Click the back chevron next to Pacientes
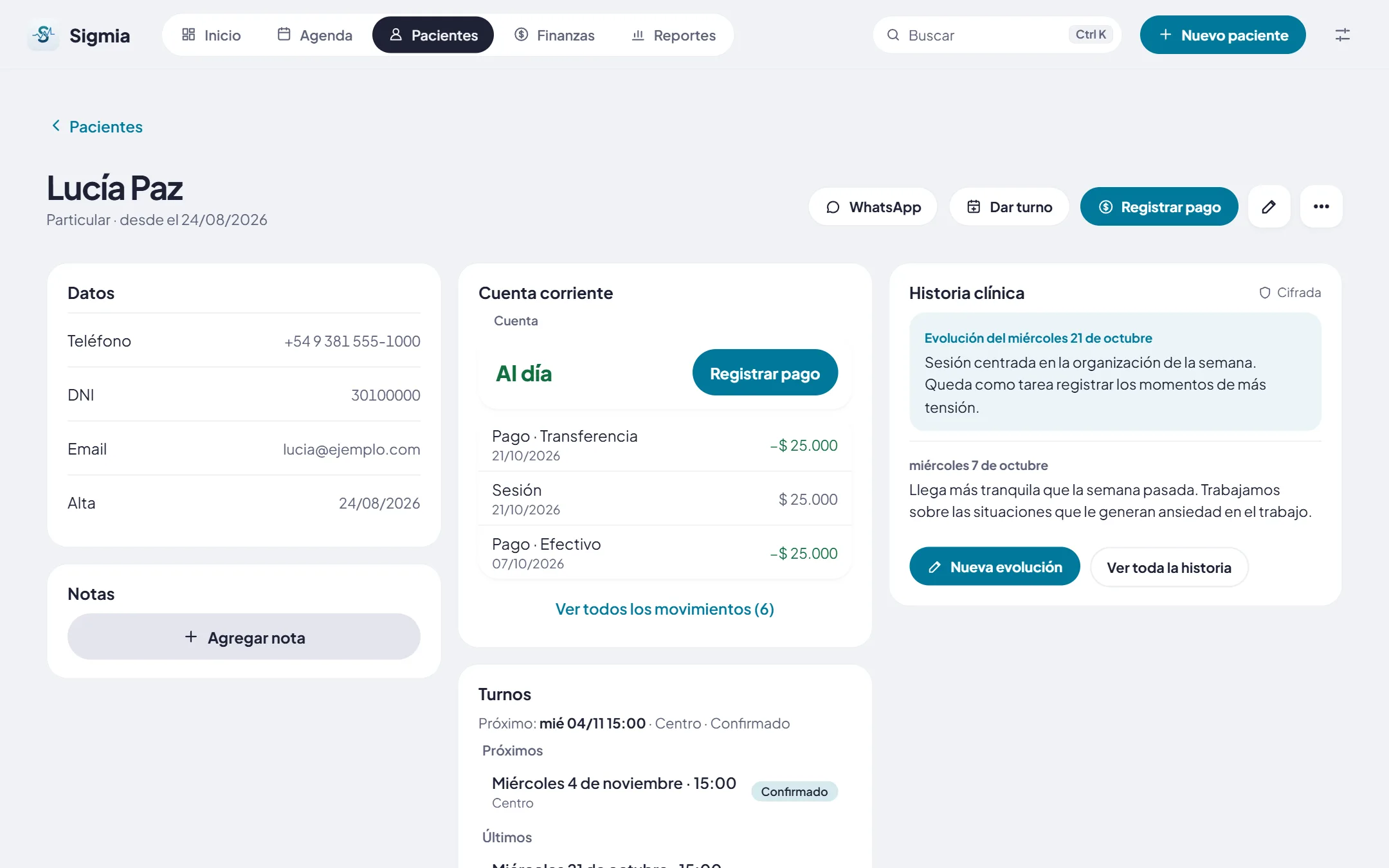The image size is (1389, 868). click(56, 126)
